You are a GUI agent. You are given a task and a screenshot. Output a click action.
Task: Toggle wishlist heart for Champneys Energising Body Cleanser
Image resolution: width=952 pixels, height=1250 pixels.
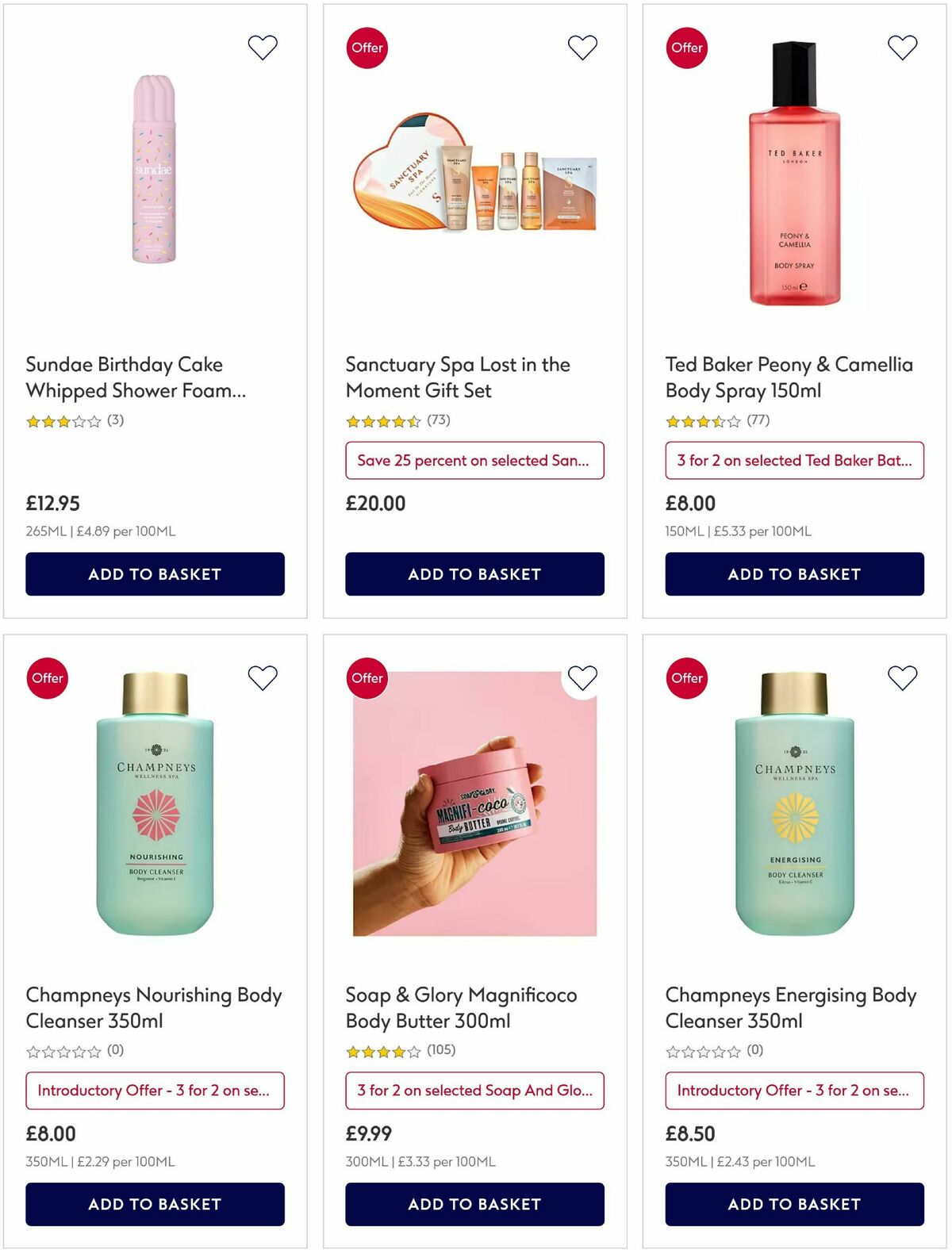coord(900,678)
